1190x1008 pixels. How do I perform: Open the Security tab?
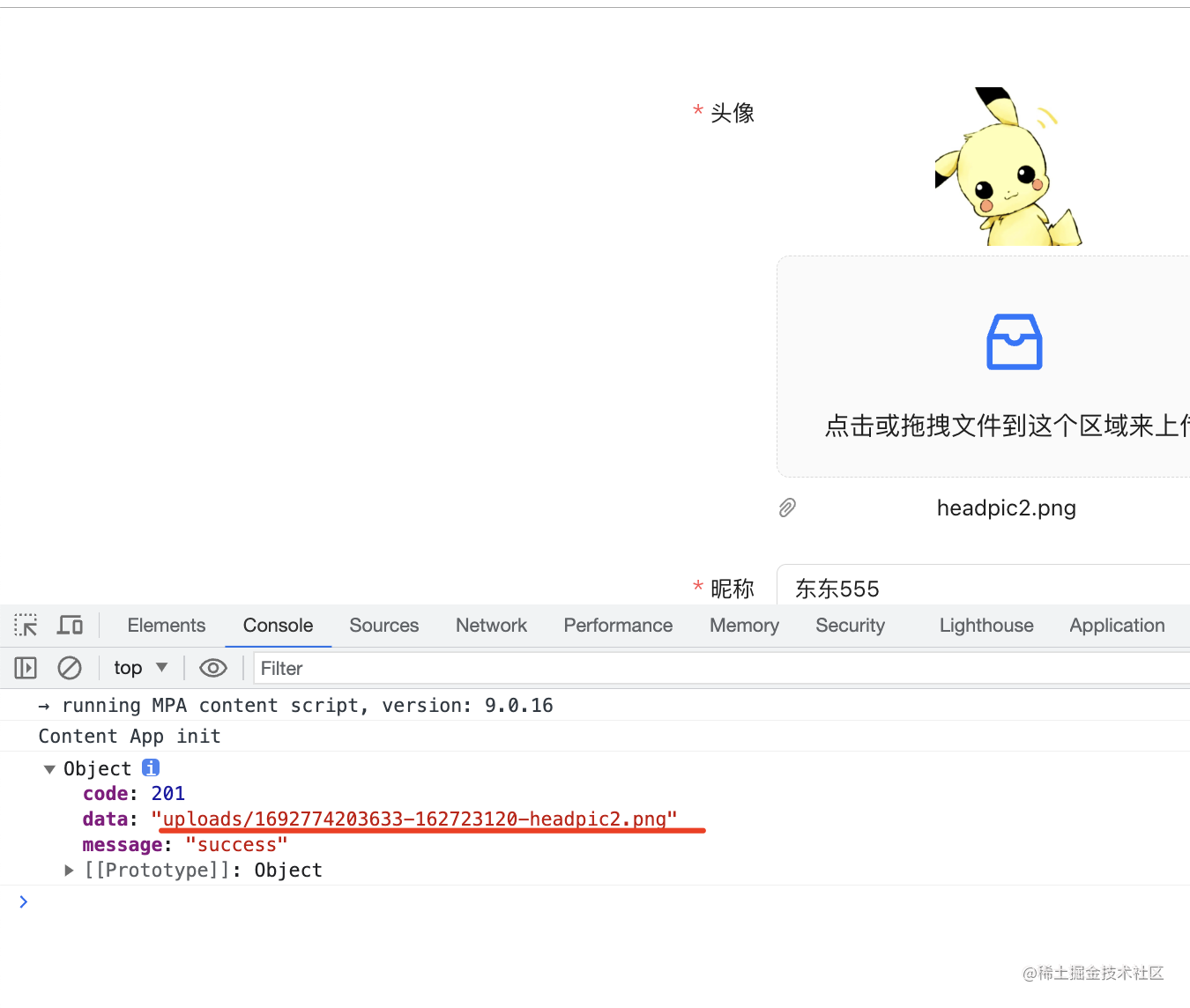[850, 626]
